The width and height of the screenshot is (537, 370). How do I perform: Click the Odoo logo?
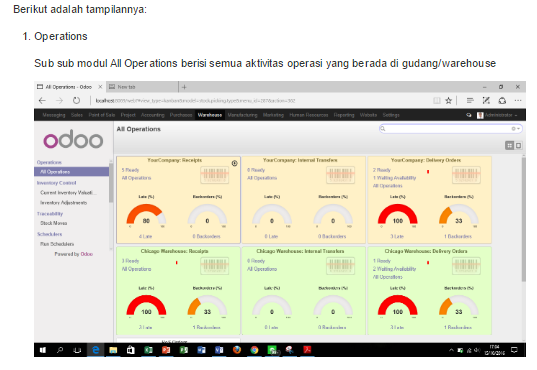(x=73, y=139)
